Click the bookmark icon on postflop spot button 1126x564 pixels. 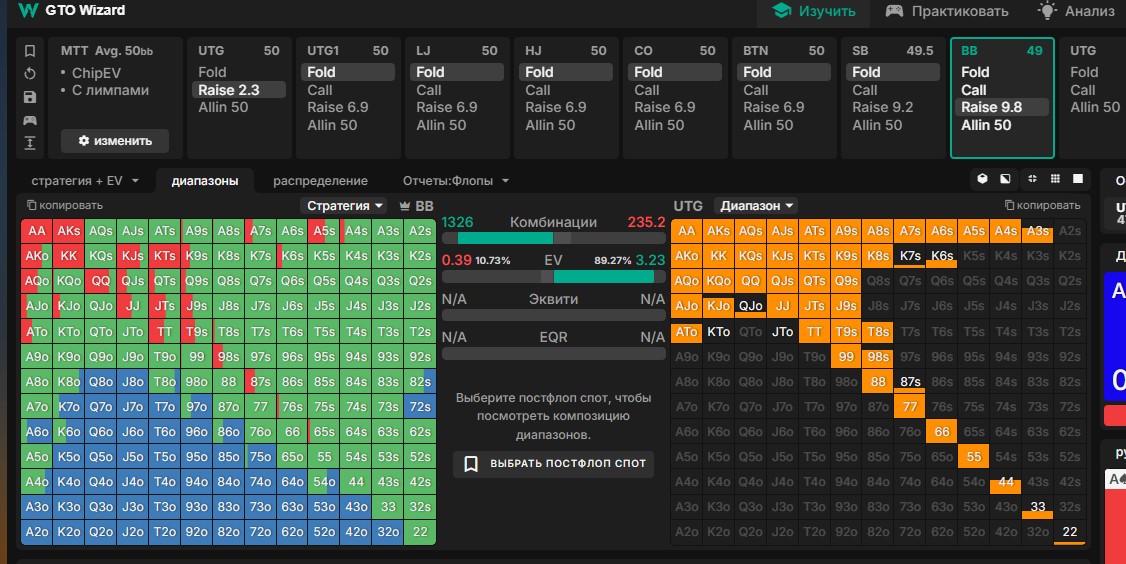click(x=471, y=464)
